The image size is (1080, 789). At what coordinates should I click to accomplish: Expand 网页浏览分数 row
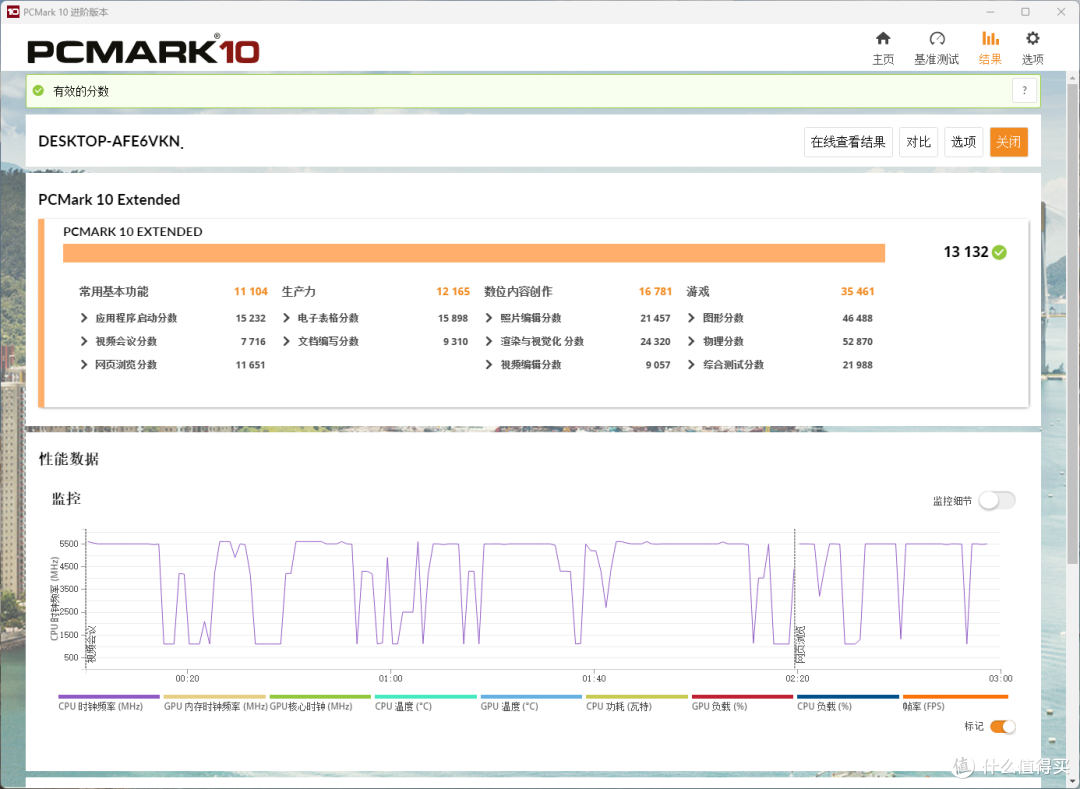[x=84, y=365]
